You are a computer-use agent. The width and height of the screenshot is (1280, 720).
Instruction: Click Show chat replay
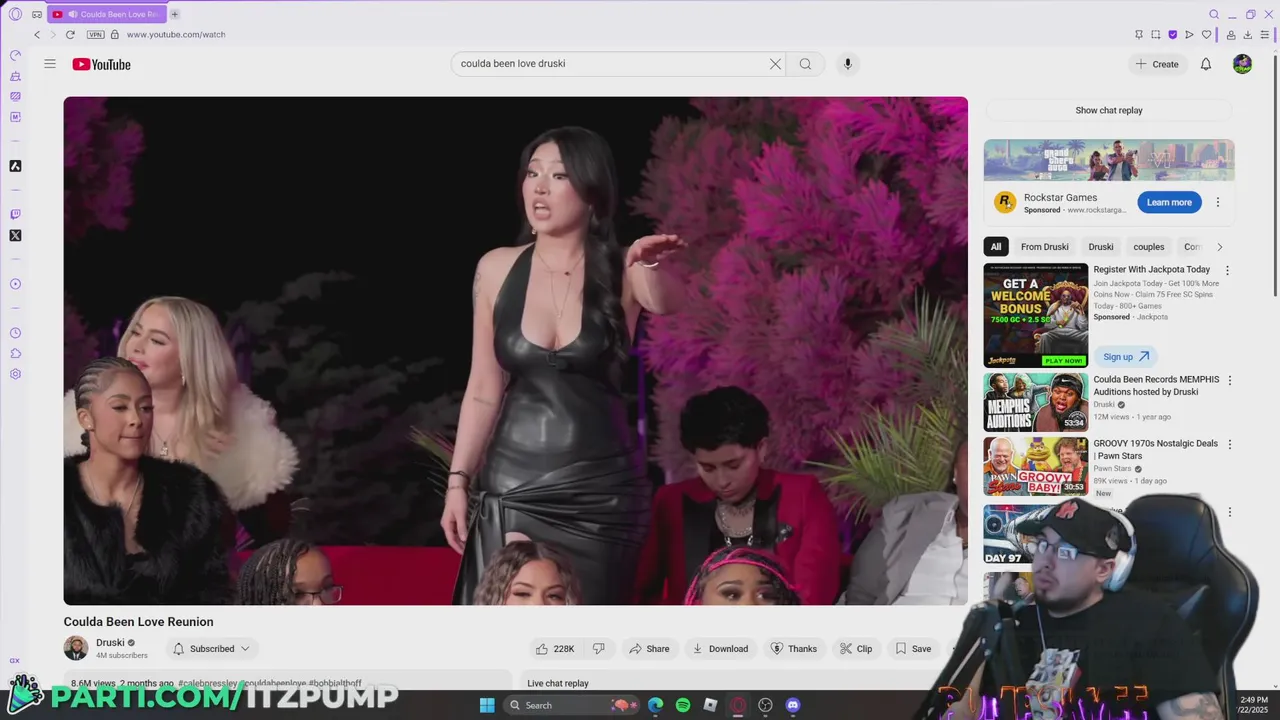point(1109,110)
